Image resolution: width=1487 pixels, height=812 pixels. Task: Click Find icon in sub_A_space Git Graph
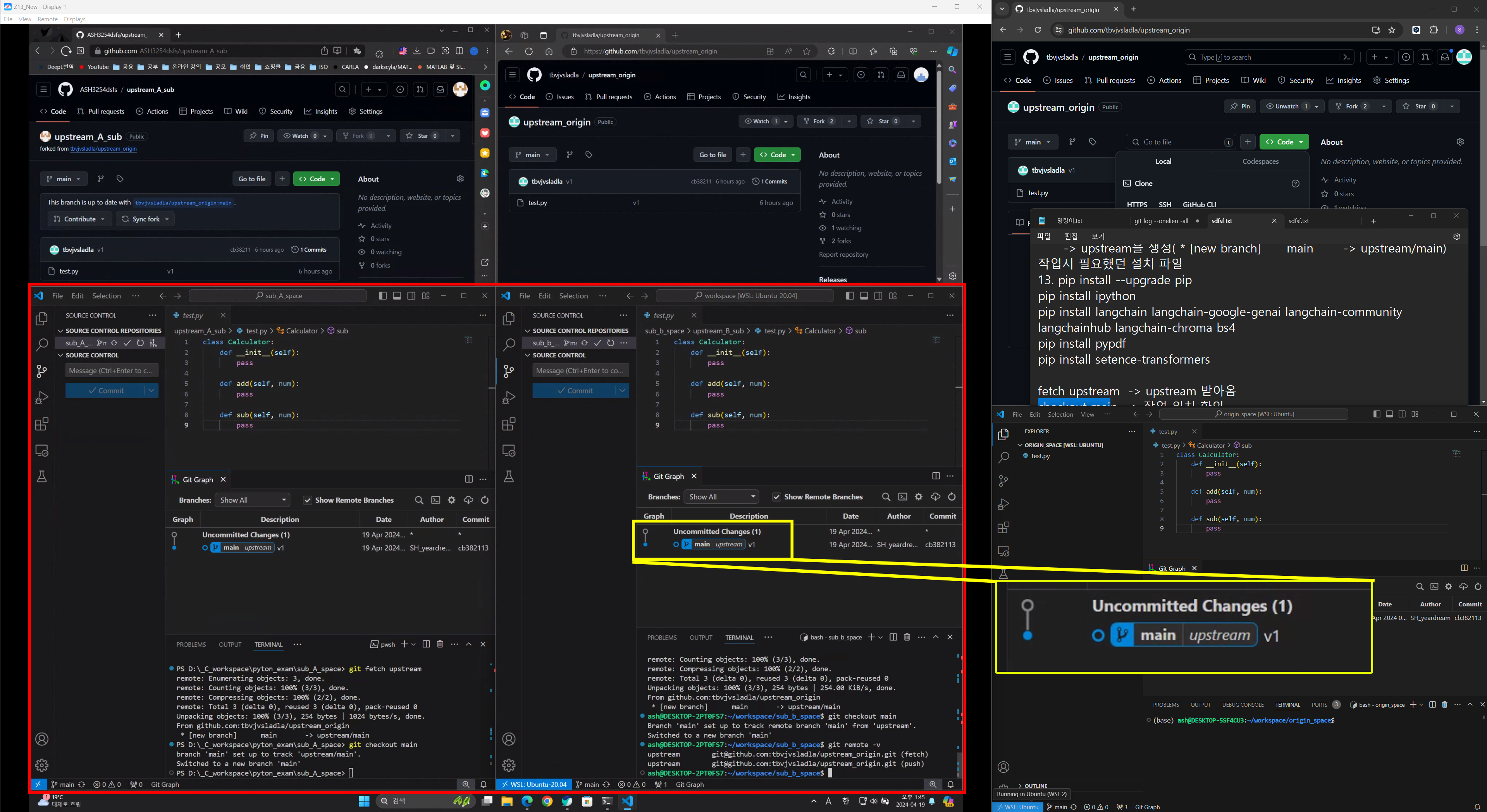pyautogui.click(x=419, y=500)
